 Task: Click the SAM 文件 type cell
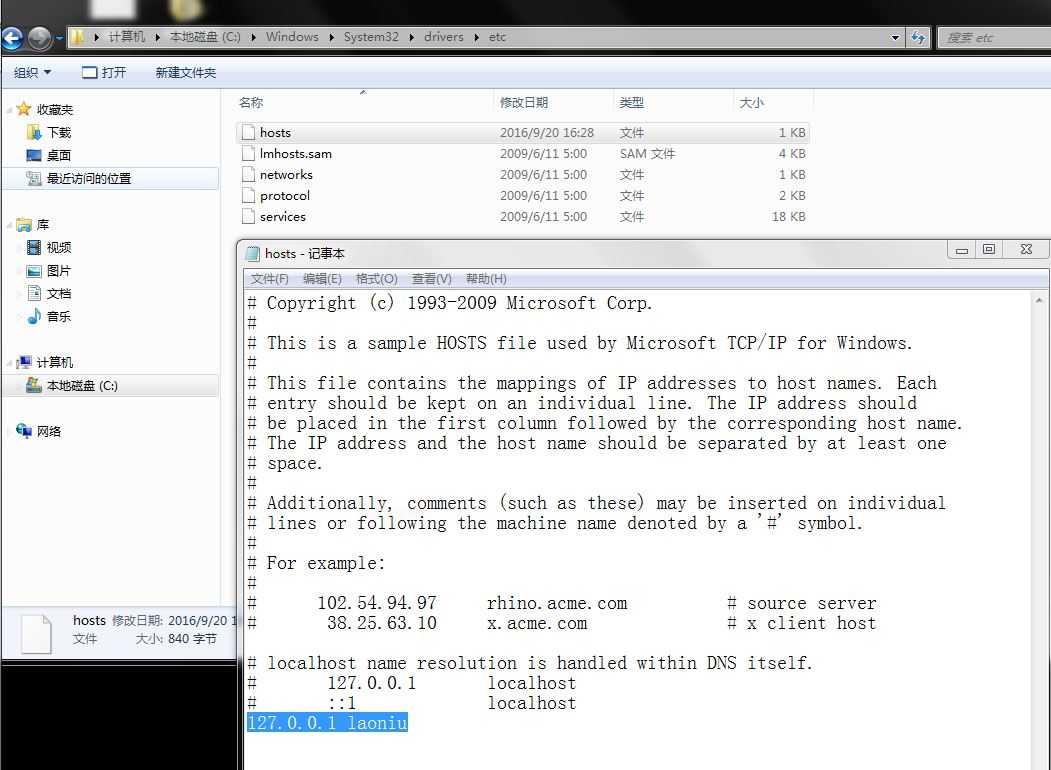[647, 153]
